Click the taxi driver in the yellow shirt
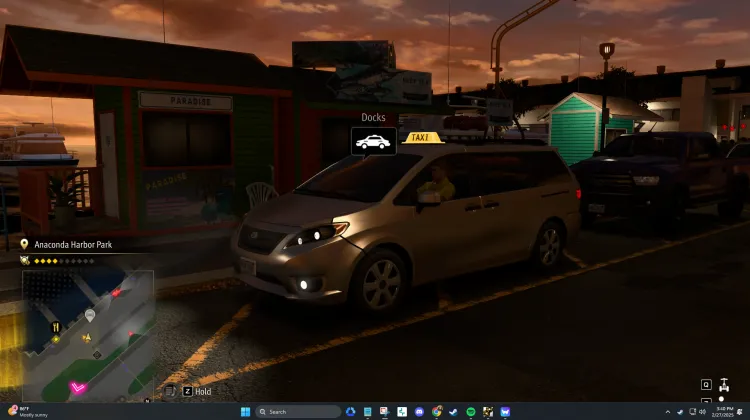The width and height of the screenshot is (750, 420). (x=437, y=184)
